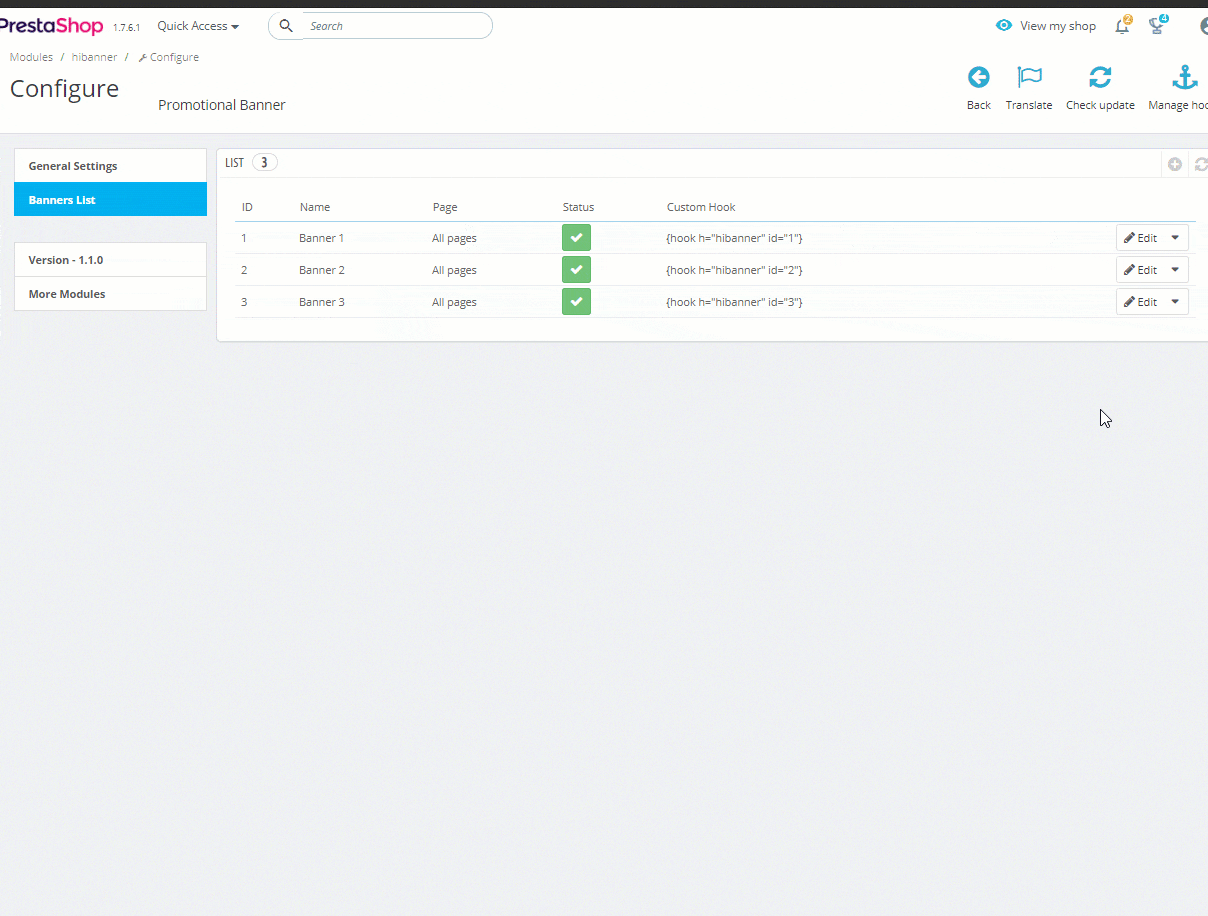Click the "Banner 3" name cell
The height and width of the screenshot is (916, 1208).
(322, 302)
